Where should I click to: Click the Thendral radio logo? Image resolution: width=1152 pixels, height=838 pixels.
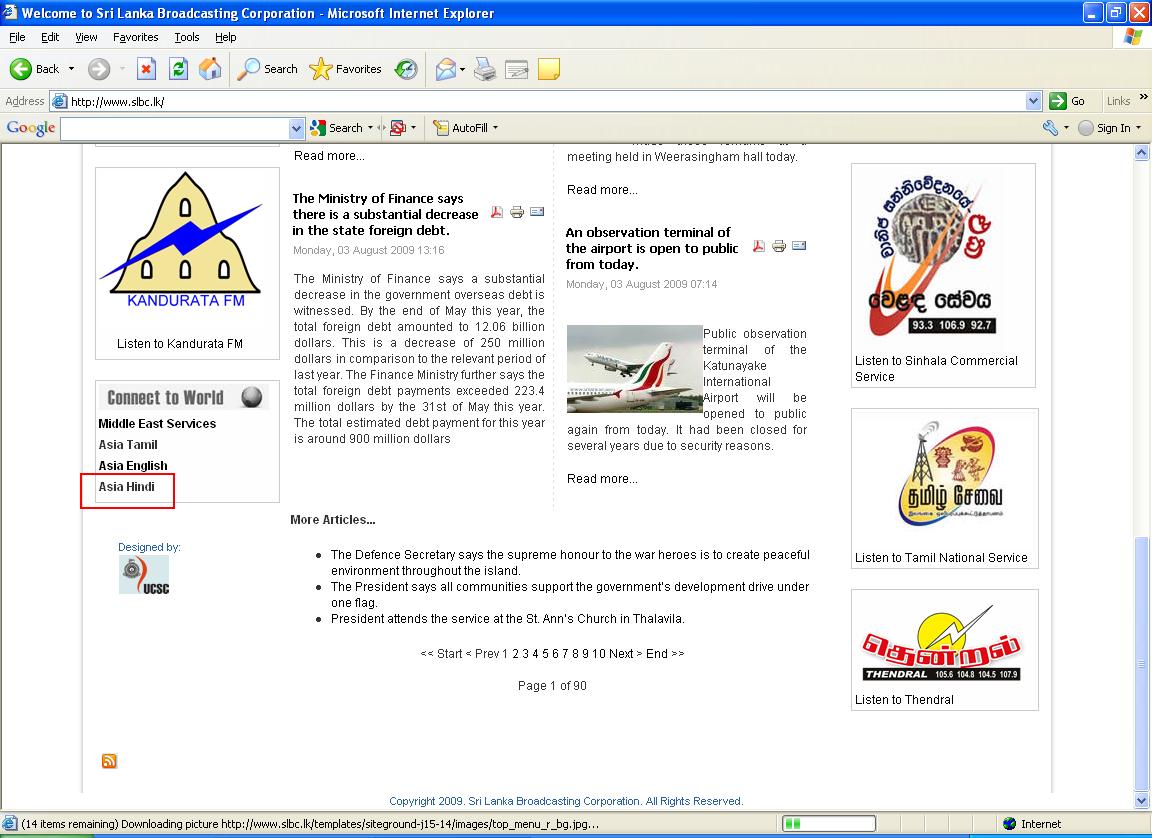pyautogui.click(x=941, y=644)
